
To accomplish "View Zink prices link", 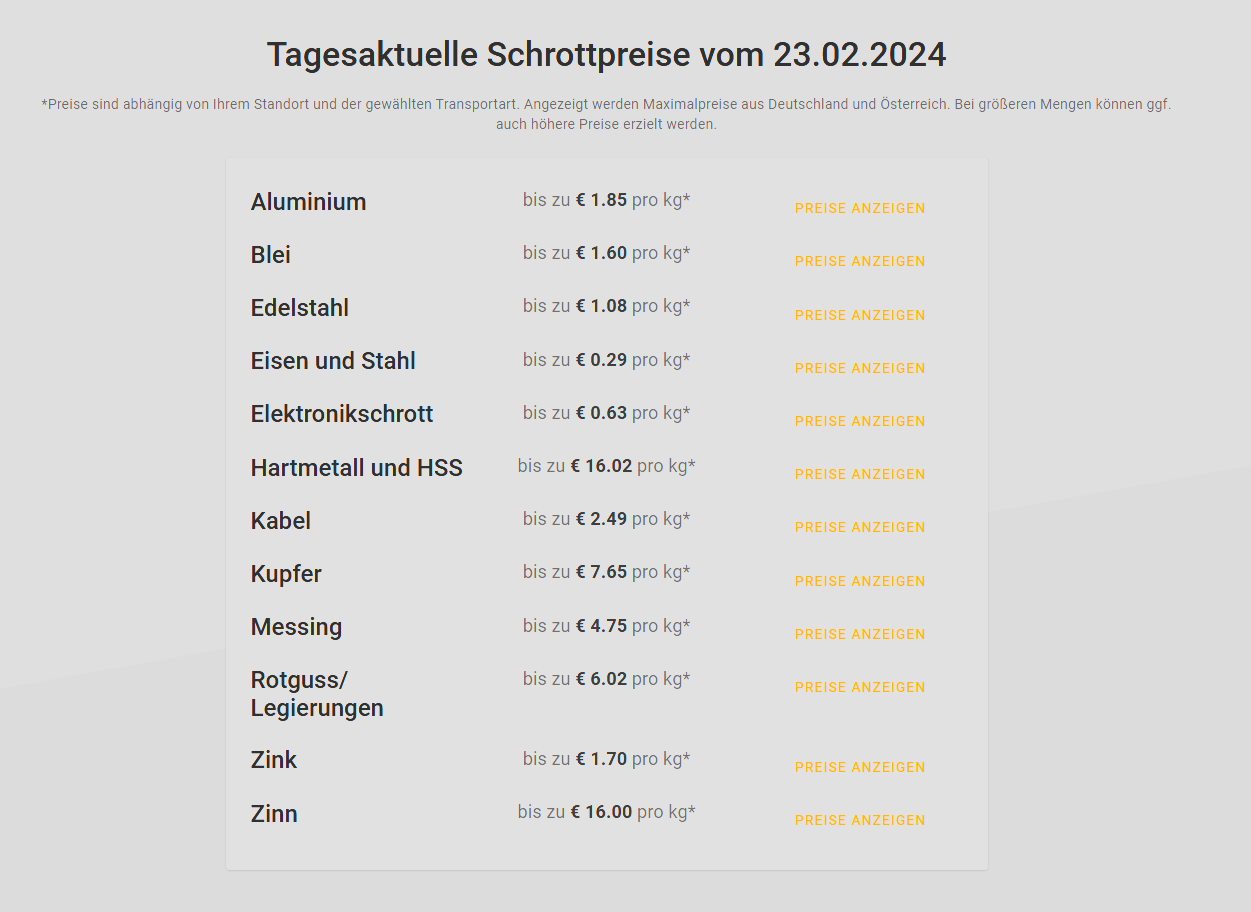I will click(x=860, y=767).
